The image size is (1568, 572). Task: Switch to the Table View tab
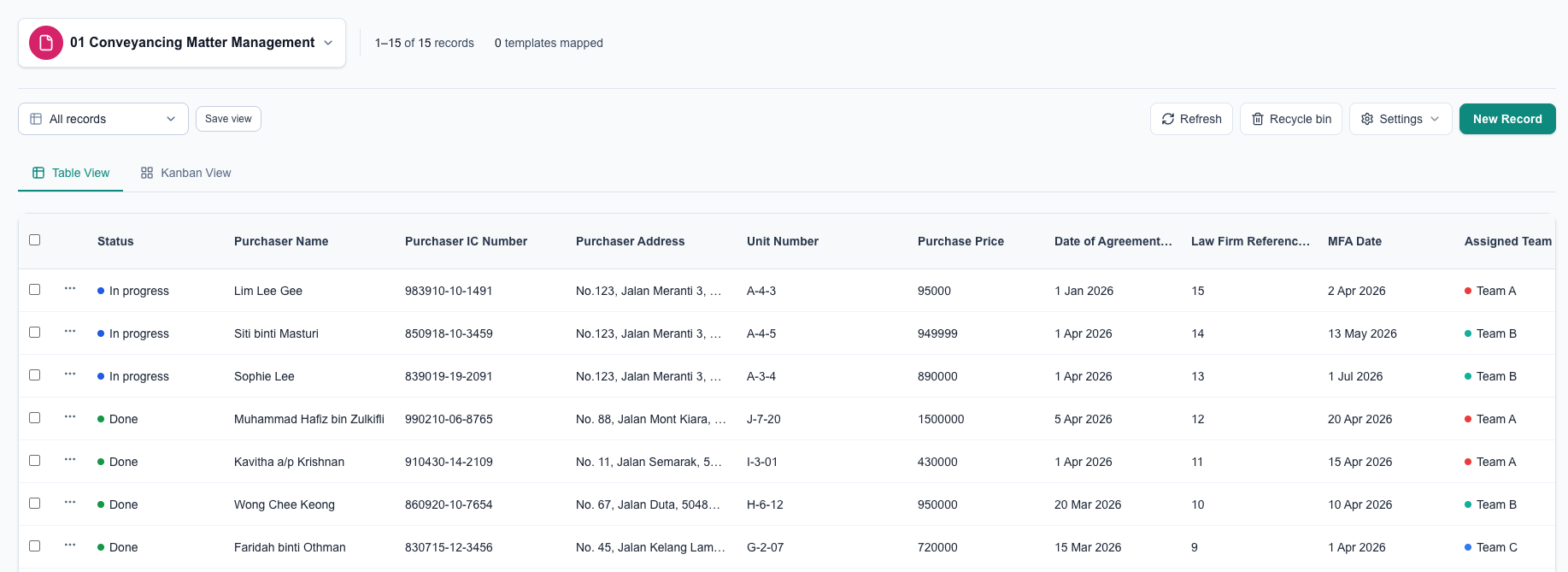tap(71, 173)
